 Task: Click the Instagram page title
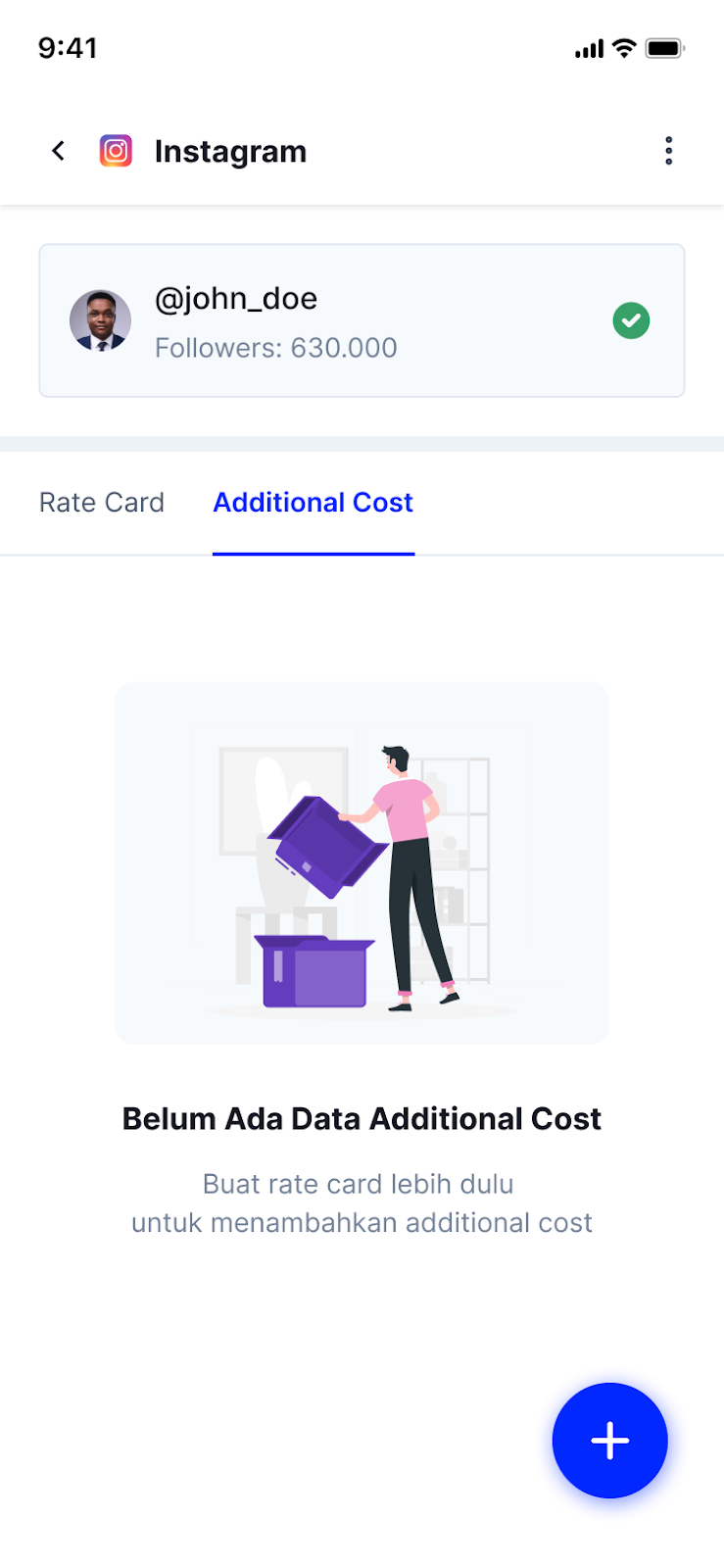[230, 152]
